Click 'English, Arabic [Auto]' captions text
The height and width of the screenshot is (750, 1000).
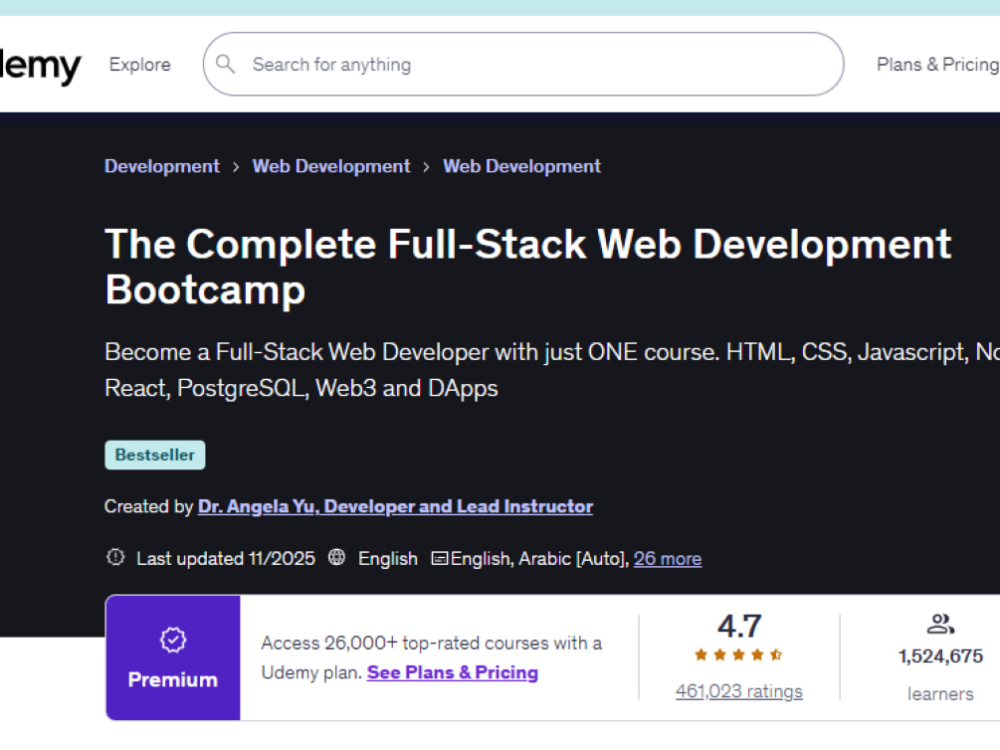pyautogui.click(x=540, y=559)
